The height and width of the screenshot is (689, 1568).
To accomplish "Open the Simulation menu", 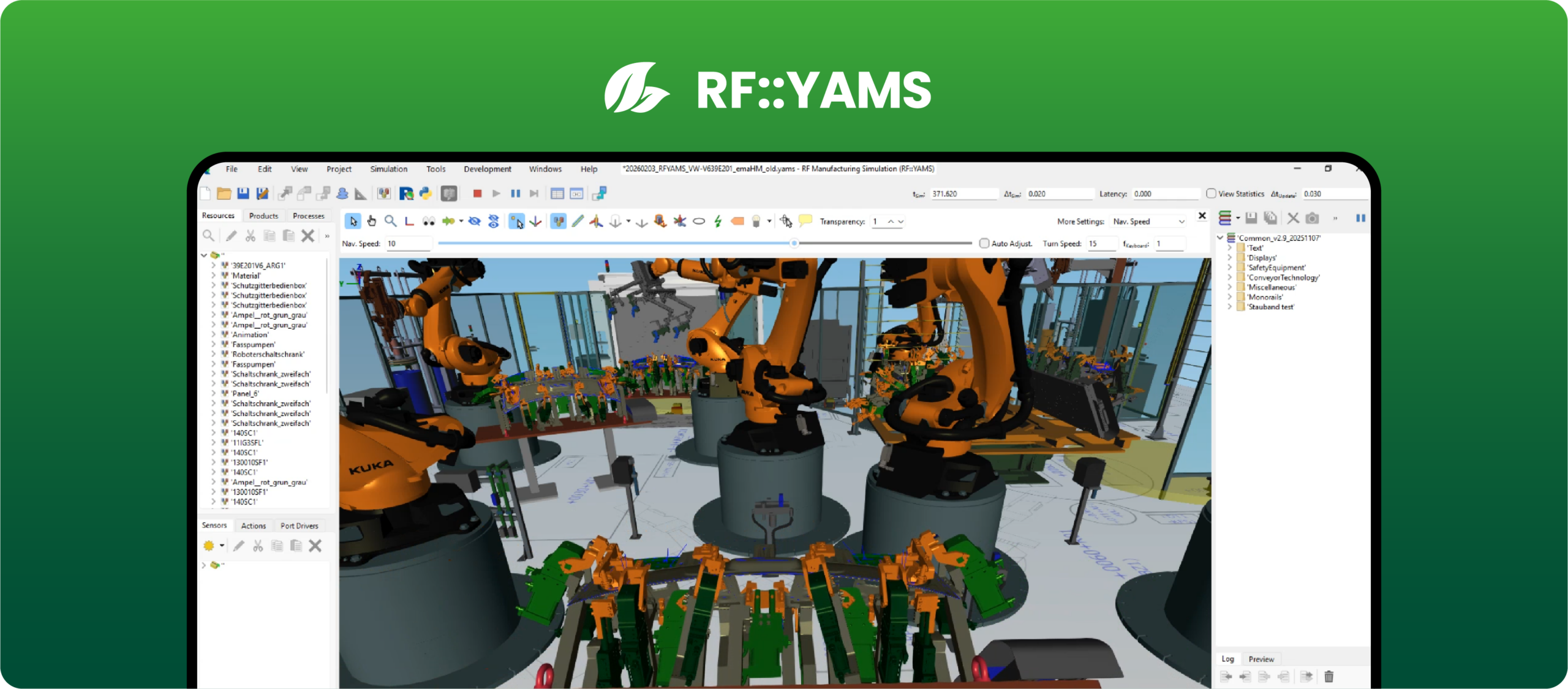I will coord(388,169).
